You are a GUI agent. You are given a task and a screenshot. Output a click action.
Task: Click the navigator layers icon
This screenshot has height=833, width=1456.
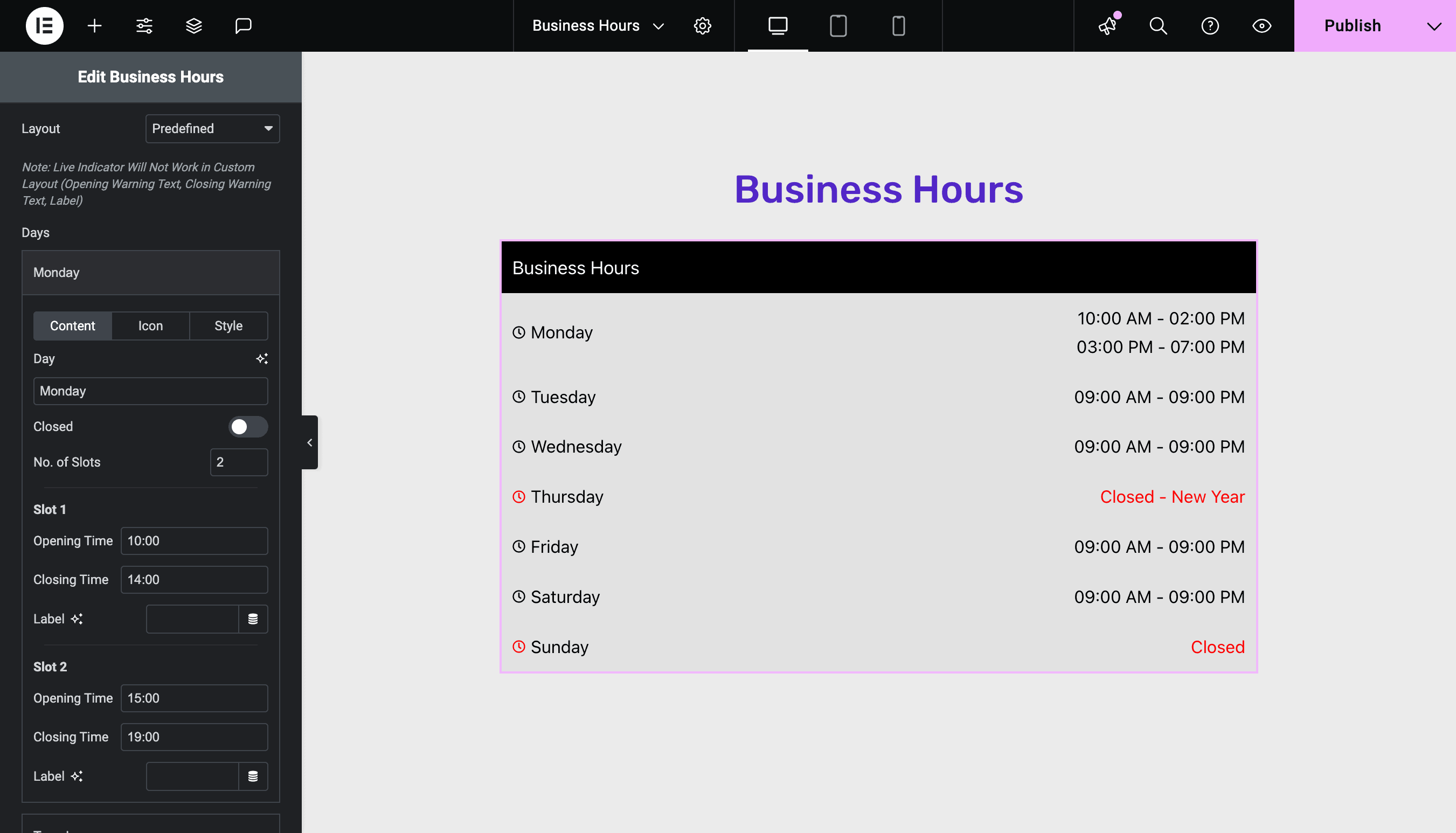coord(193,25)
